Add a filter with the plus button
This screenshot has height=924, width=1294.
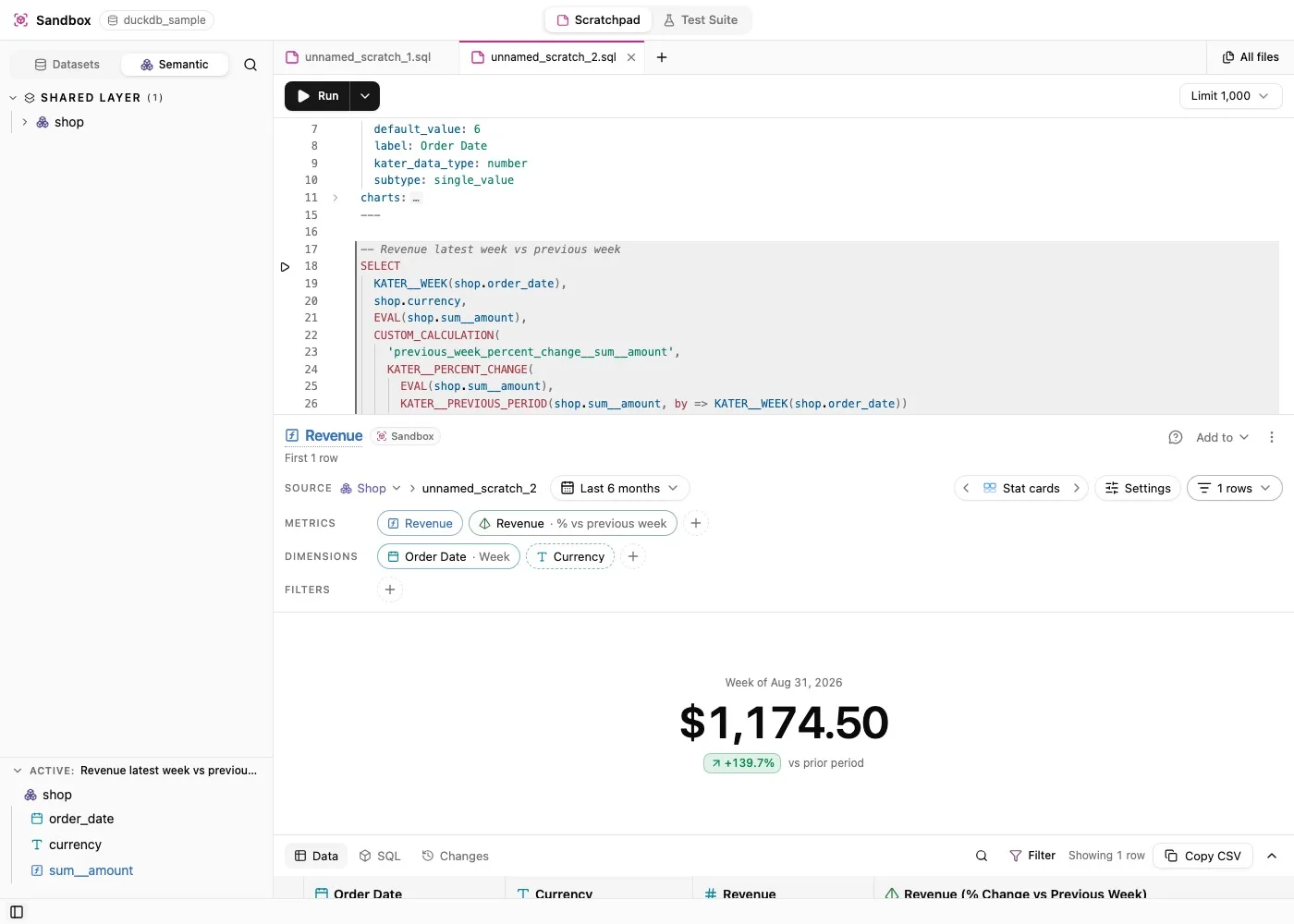click(390, 590)
